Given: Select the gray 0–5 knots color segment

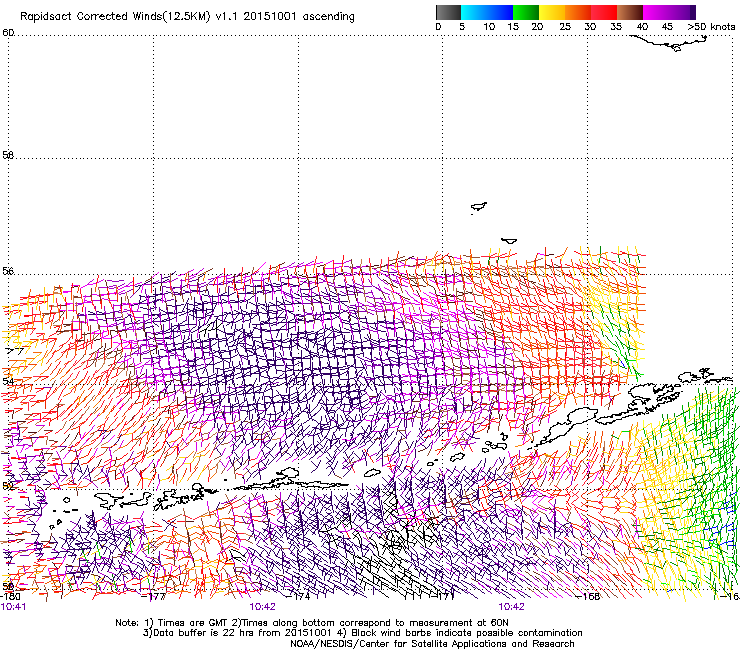Looking at the screenshot, I should click(448, 12).
